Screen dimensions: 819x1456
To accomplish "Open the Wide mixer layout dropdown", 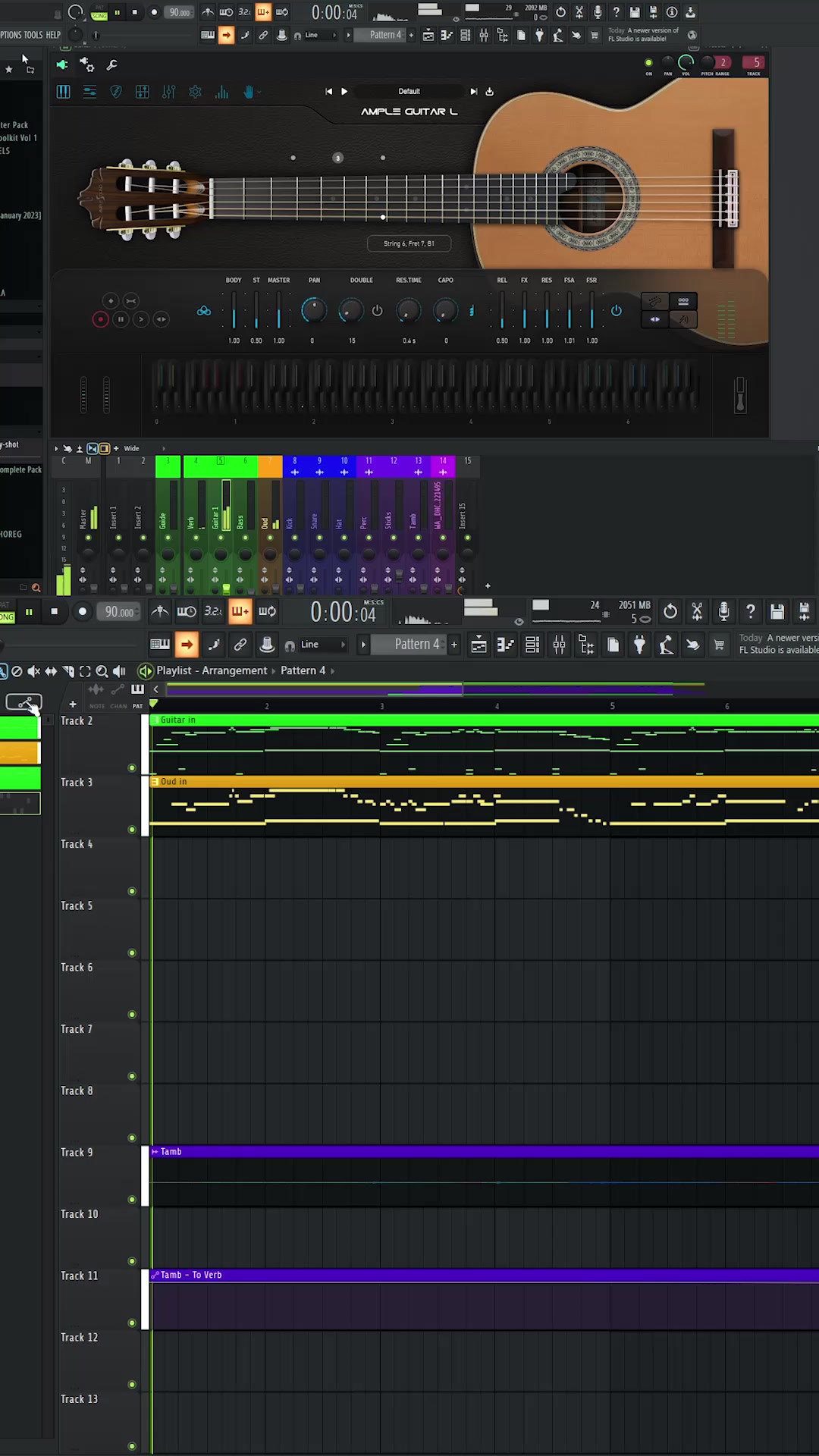I will click(x=132, y=448).
